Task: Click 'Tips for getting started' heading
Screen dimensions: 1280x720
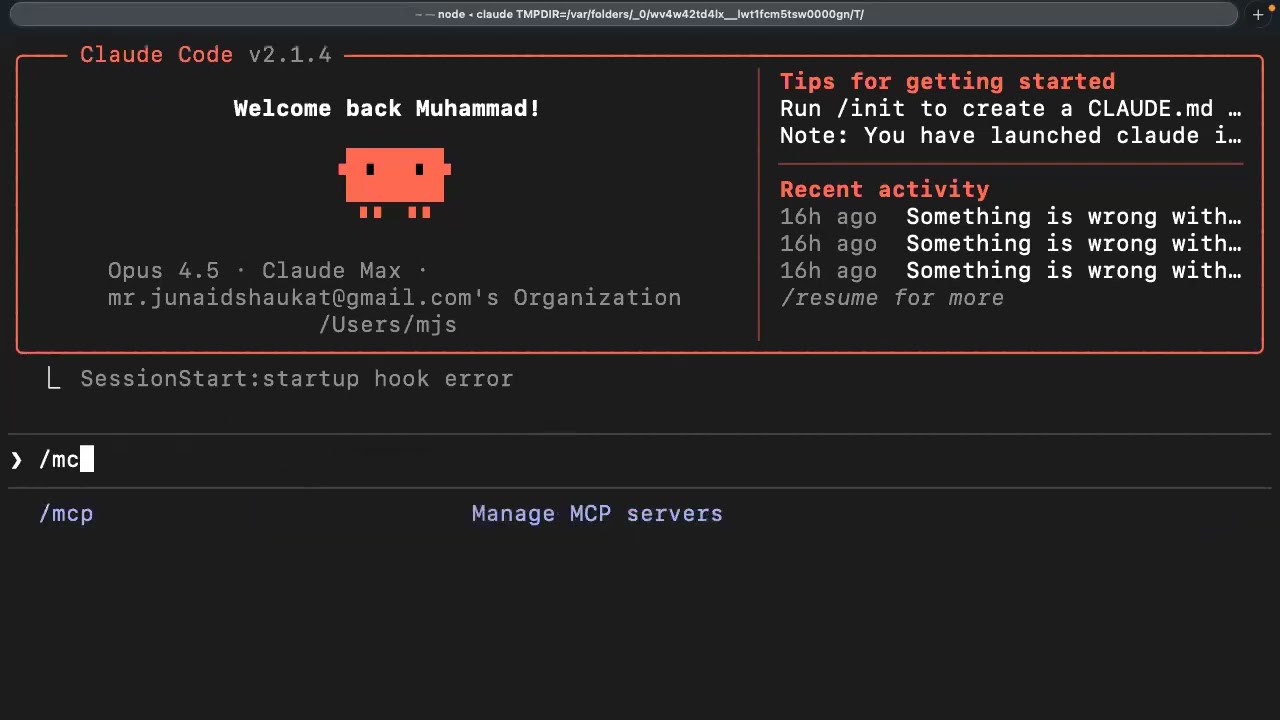Action: coord(947,82)
